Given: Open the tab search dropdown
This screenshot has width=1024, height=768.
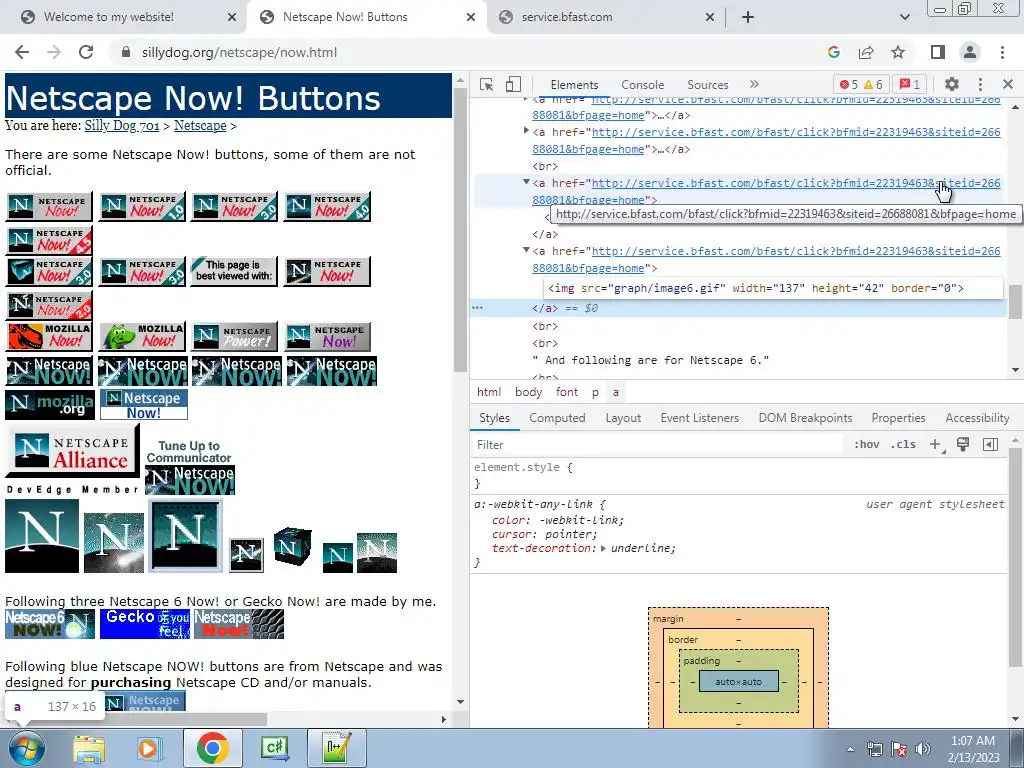Looking at the screenshot, I should pos(904,17).
